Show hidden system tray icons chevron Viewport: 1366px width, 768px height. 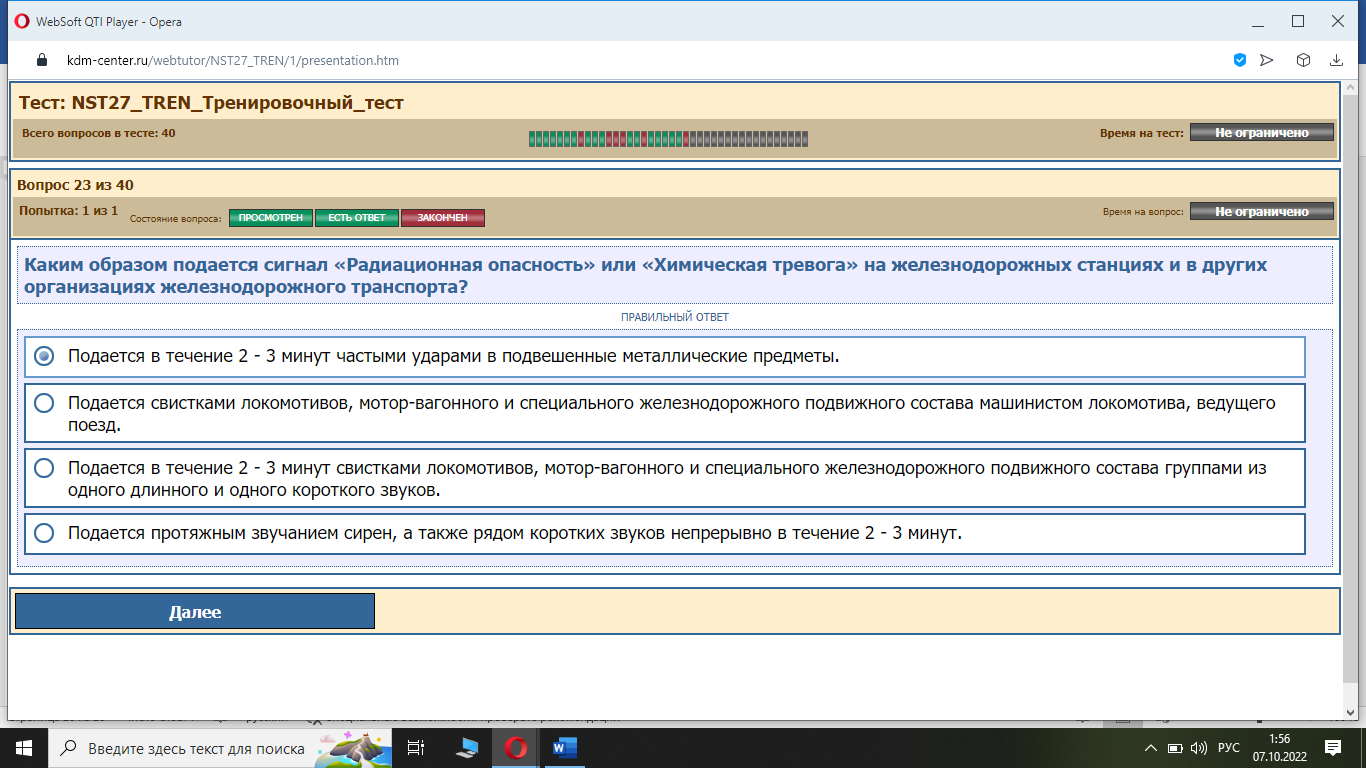(x=1149, y=748)
